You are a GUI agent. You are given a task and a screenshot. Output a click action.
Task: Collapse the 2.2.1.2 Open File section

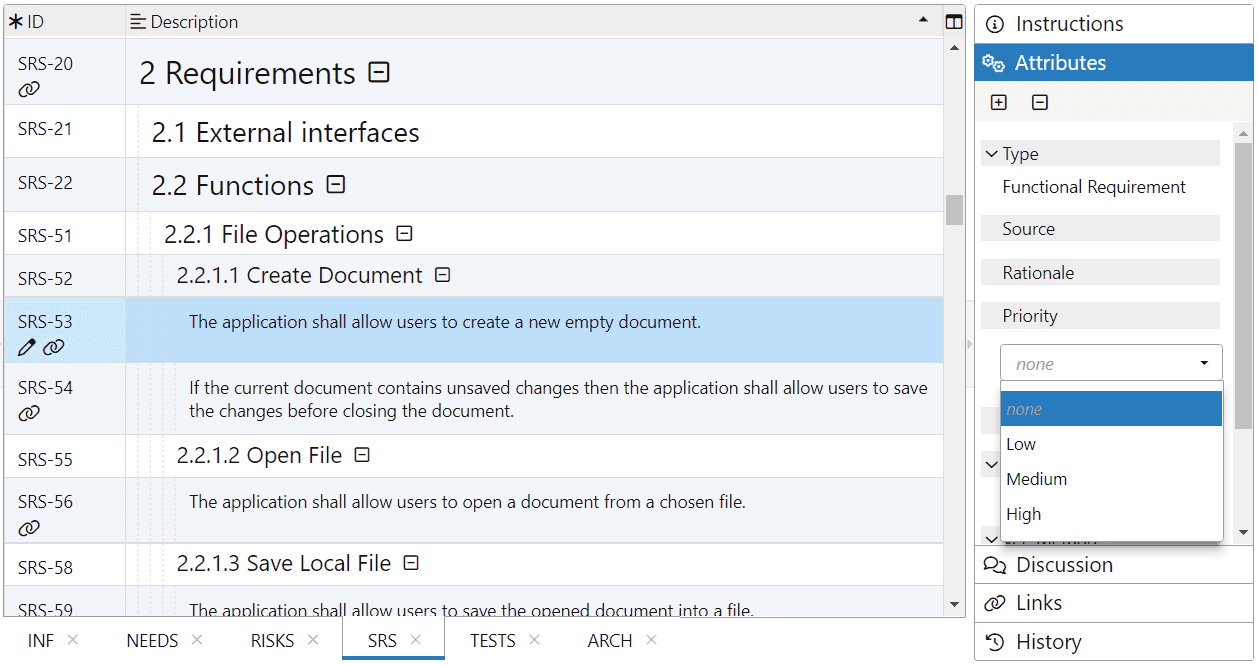click(x=362, y=455)
